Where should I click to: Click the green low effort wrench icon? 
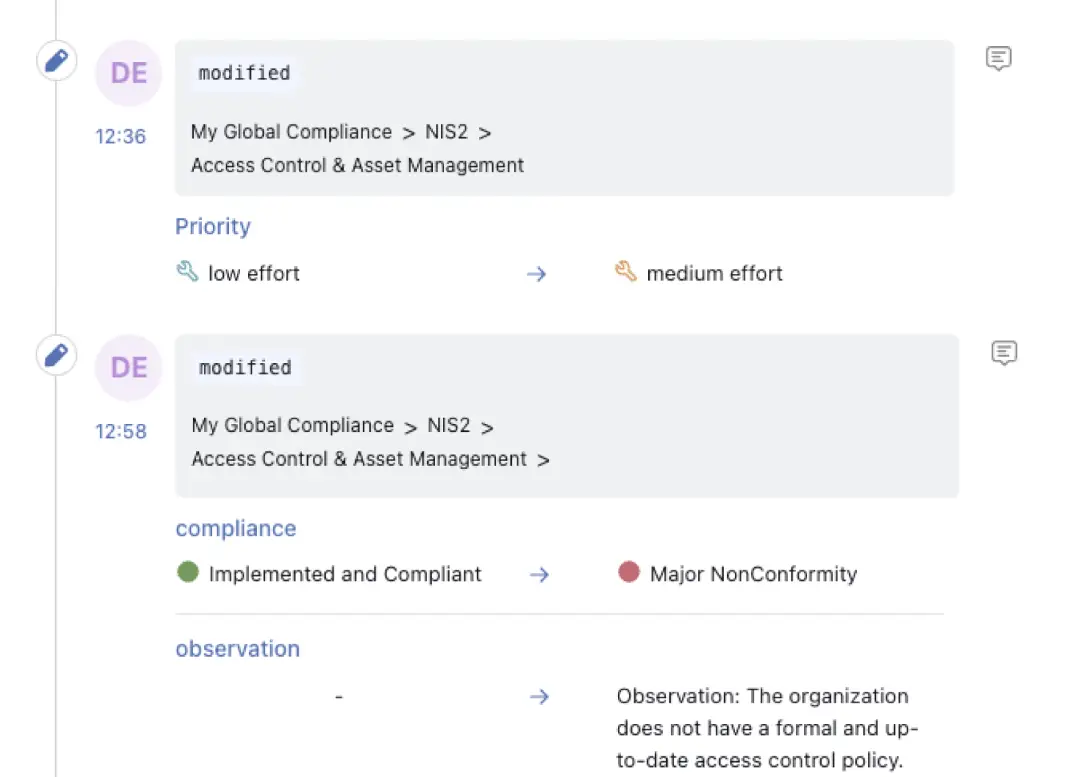click(187, 271)
